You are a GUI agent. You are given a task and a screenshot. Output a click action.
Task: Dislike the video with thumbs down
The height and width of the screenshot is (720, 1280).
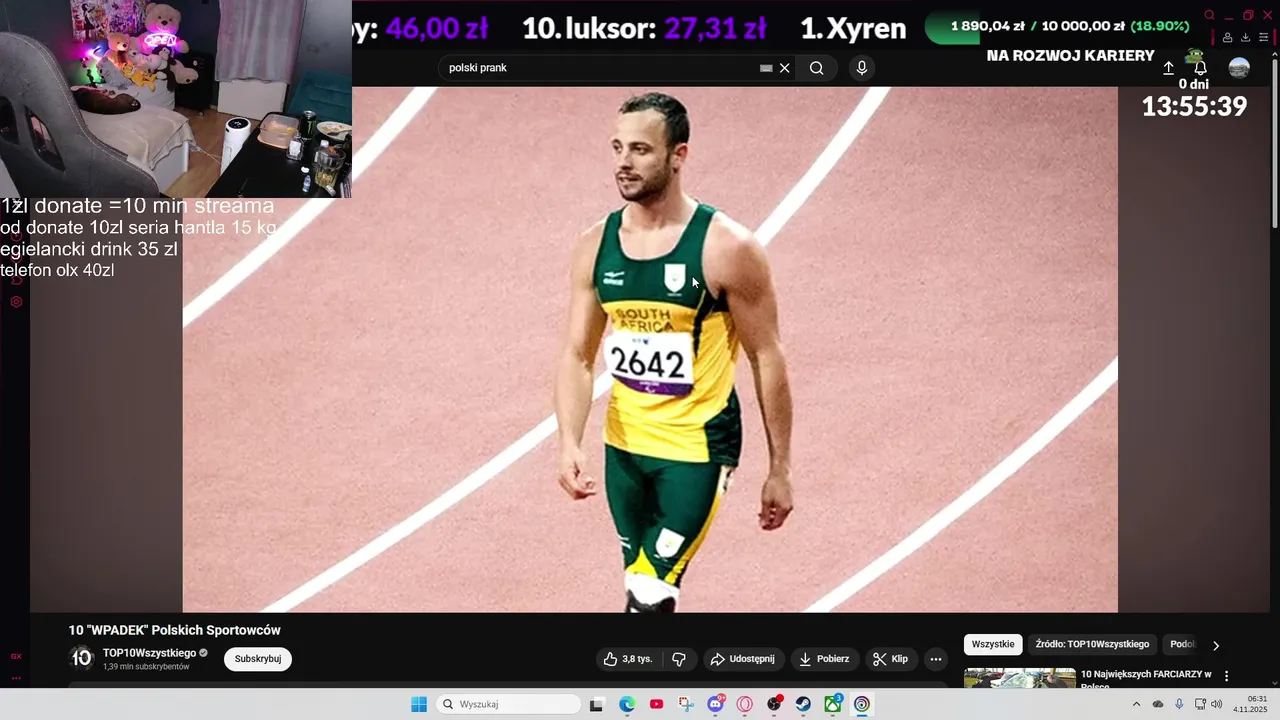(x=679, y=659)
